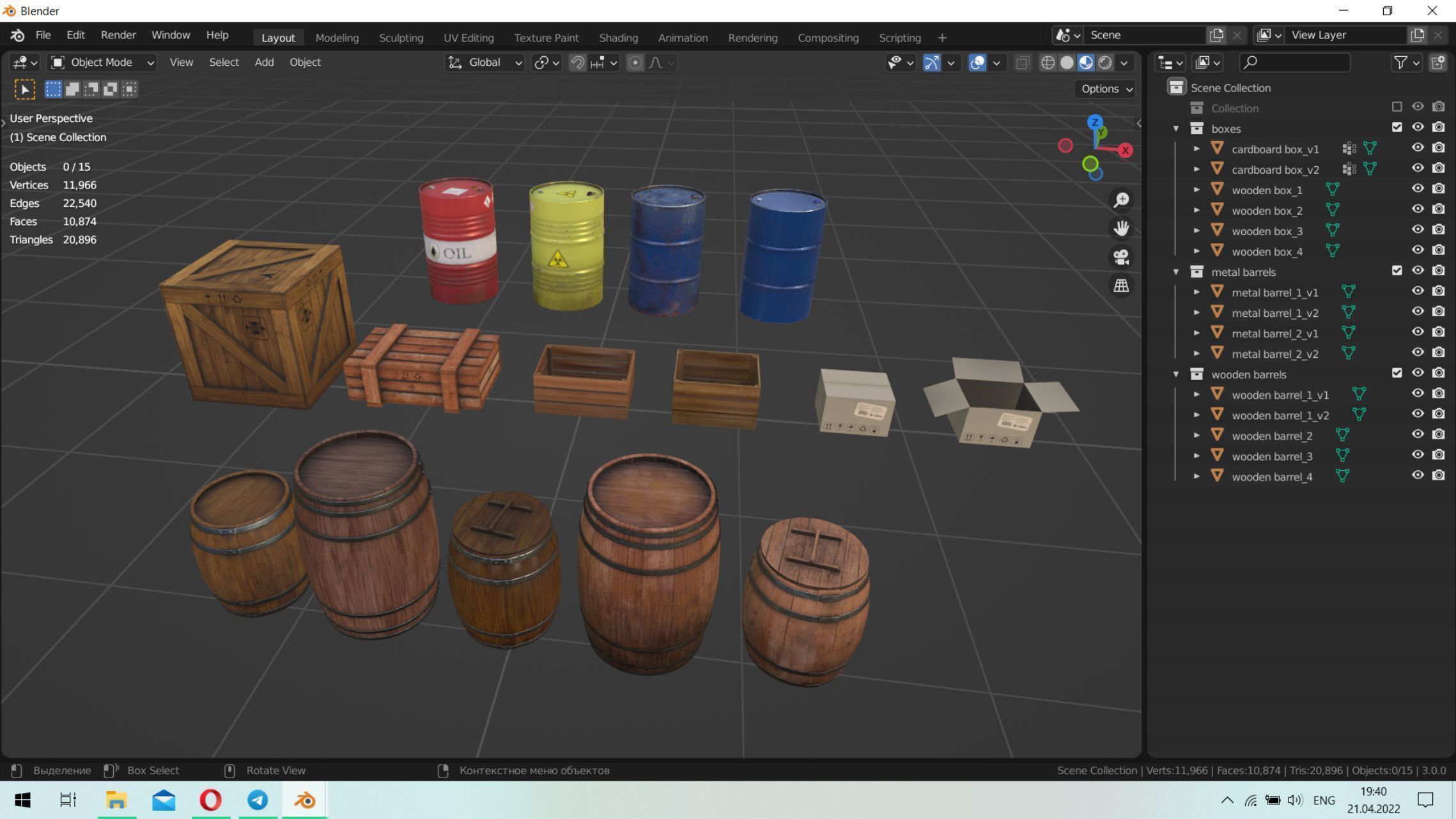This screenshot has width=1456, height=819.
Task: Choose the subtract selection mode icon
Action: [91, 89]
